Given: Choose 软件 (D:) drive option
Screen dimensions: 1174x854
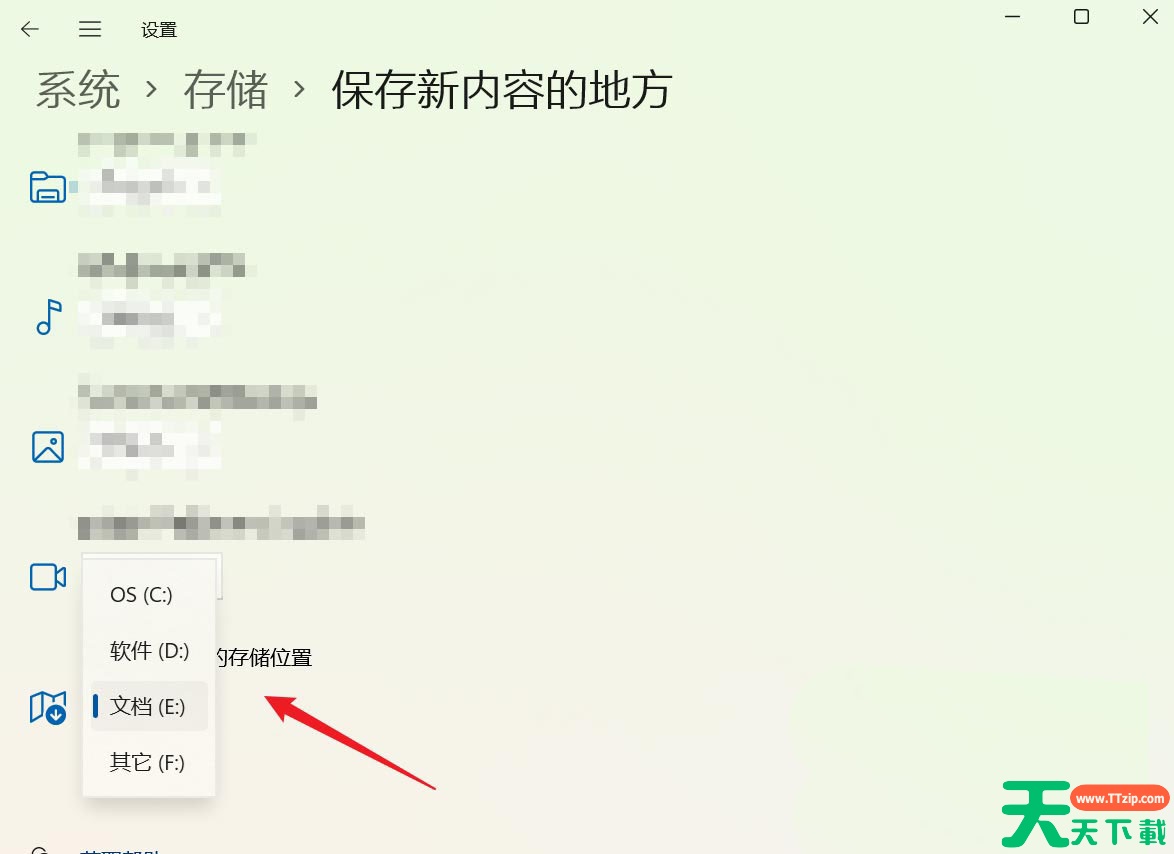Looking at the screenshot, I should 149,650.
